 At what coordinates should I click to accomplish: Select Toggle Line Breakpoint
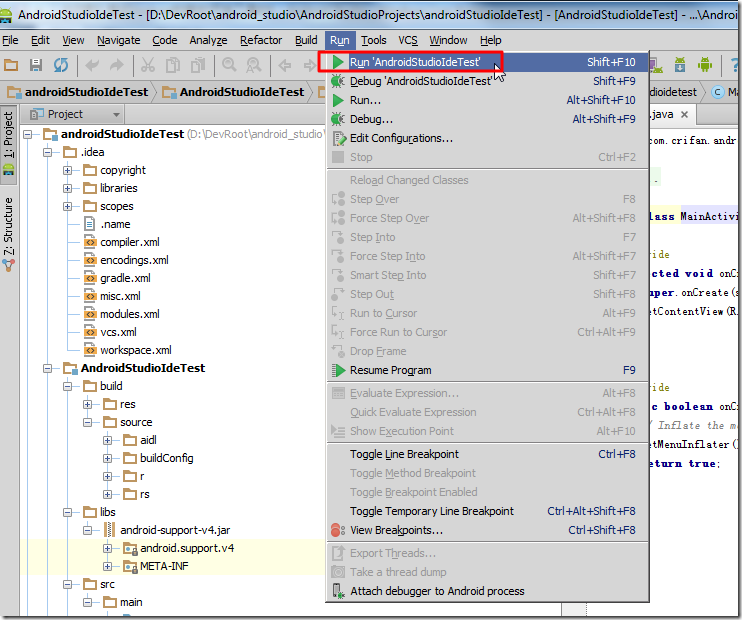pos(487,454)
